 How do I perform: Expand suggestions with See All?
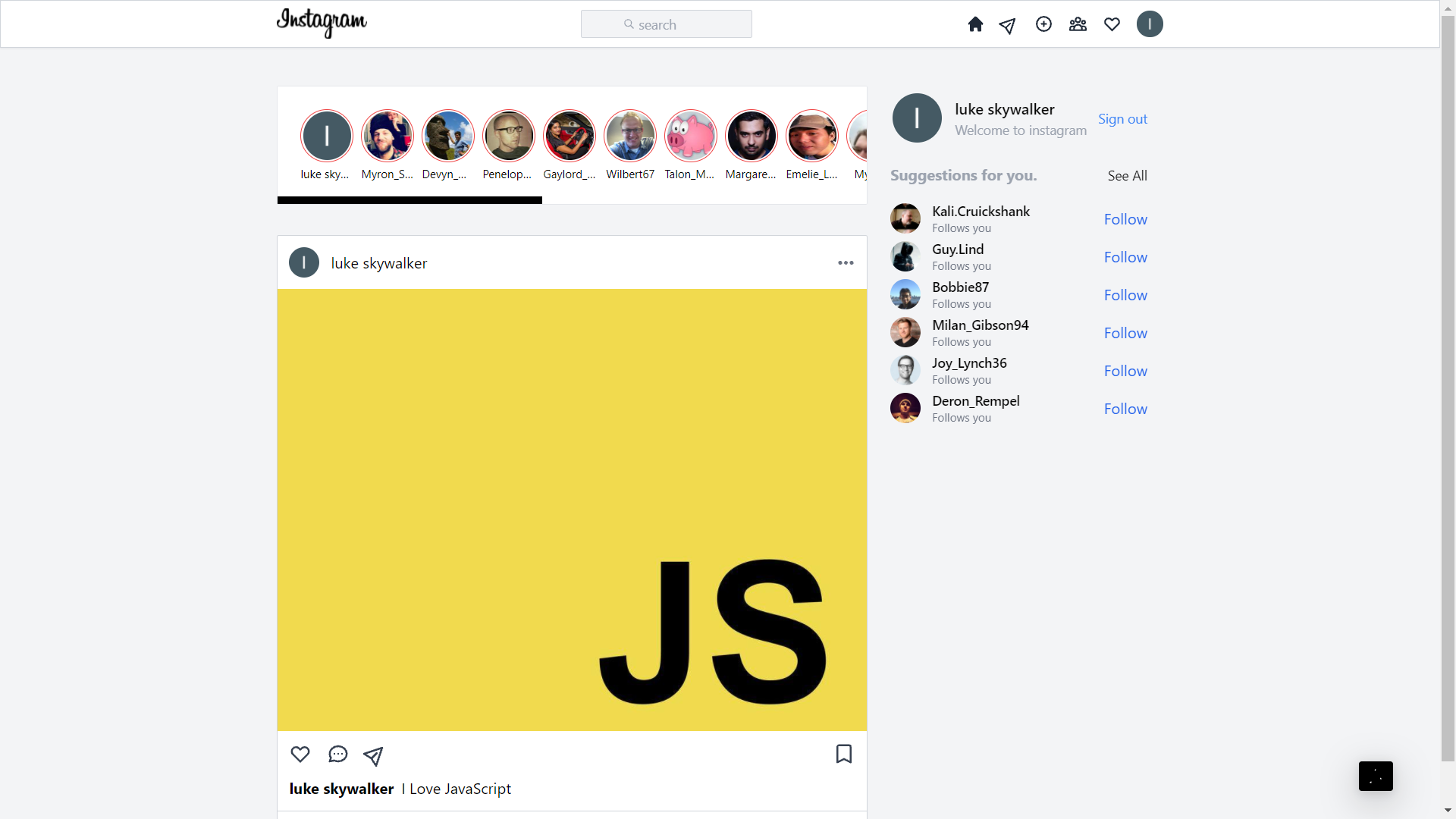point(1127,176)
